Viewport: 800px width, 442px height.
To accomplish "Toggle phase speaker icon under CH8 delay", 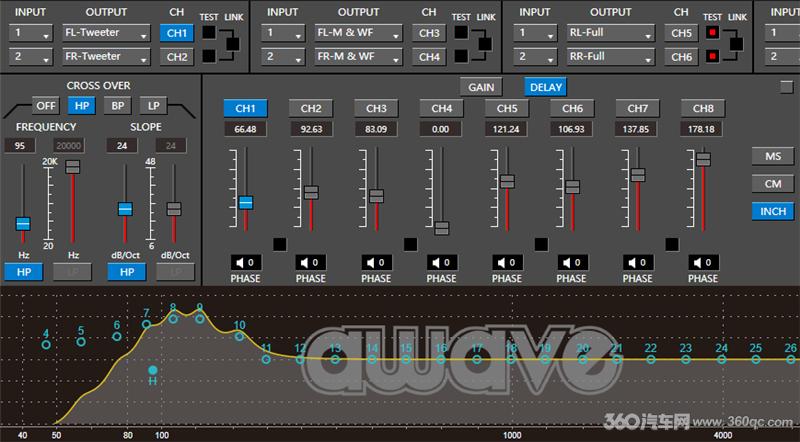I will [703, 262].
